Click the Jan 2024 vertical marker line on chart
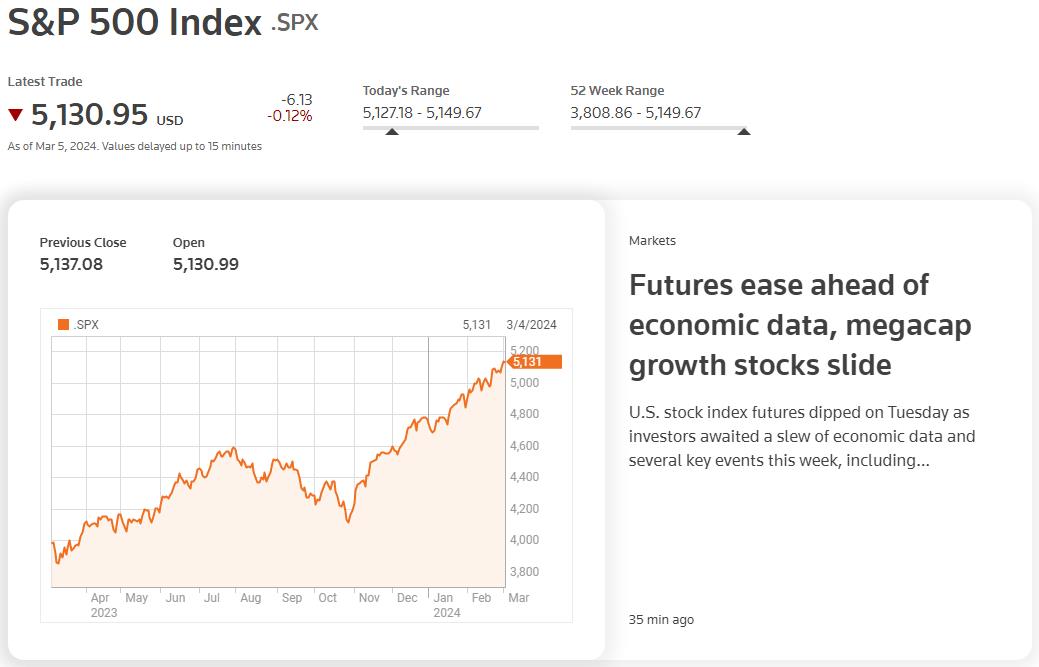Screen dimensions: 1039x667 (429, 462)
